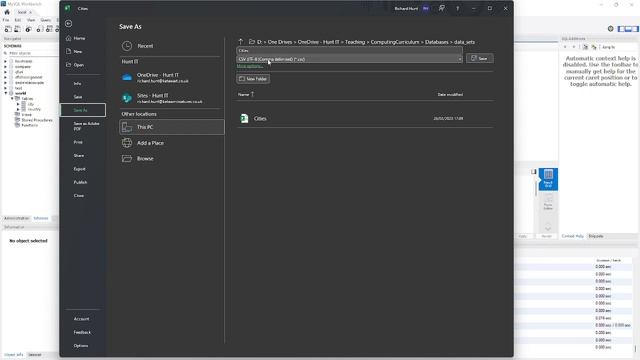Select Functions under world schema
Image resolution: width=640 pixels, height=360 pixels.
point(29,125)
